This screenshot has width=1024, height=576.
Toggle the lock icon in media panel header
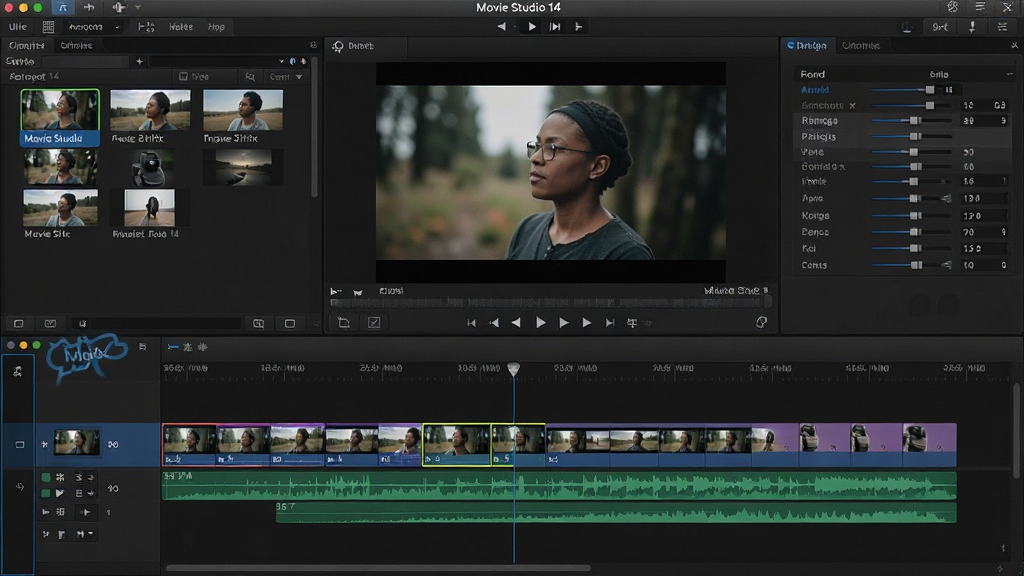coord(313,45)
